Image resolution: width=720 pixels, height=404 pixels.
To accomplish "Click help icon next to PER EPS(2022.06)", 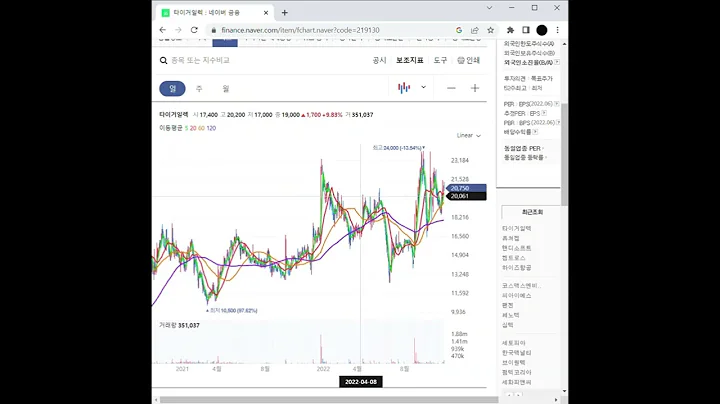I will pyautogui.click(x=557, y=104).
